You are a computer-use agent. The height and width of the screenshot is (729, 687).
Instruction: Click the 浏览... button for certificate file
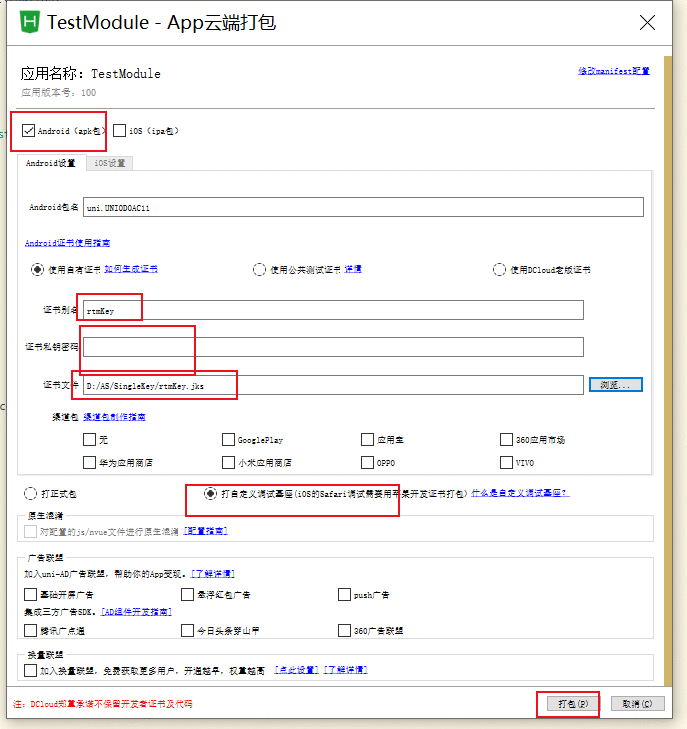pyautogui.click(x=615, y=384)
